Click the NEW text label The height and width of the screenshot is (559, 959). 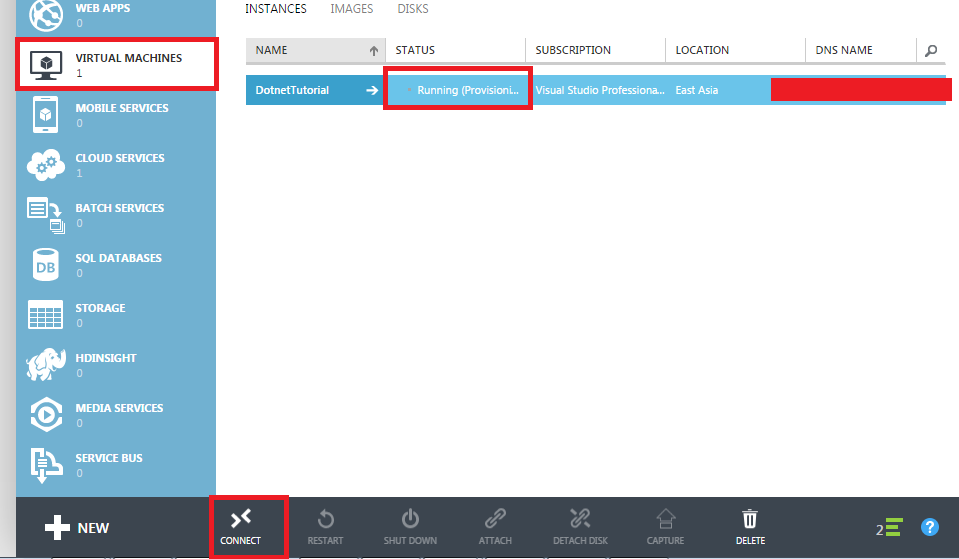[93, 528]
